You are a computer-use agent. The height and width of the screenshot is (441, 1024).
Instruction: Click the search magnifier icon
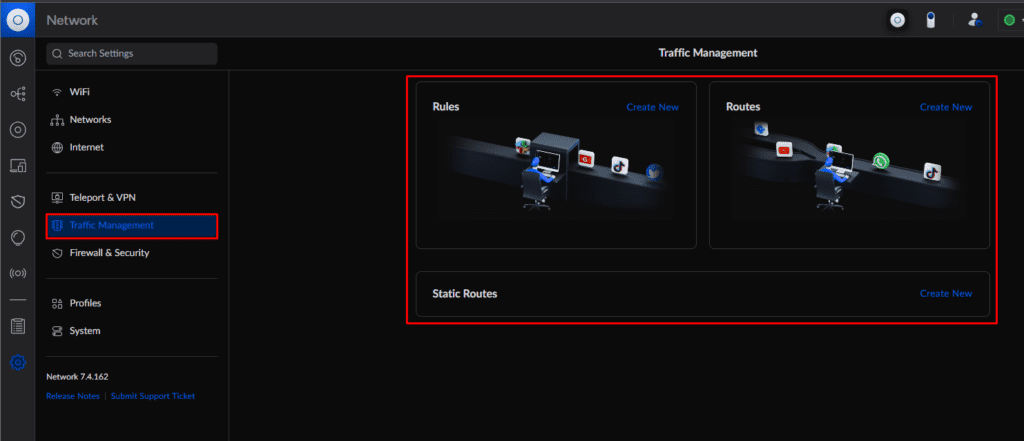57,54
